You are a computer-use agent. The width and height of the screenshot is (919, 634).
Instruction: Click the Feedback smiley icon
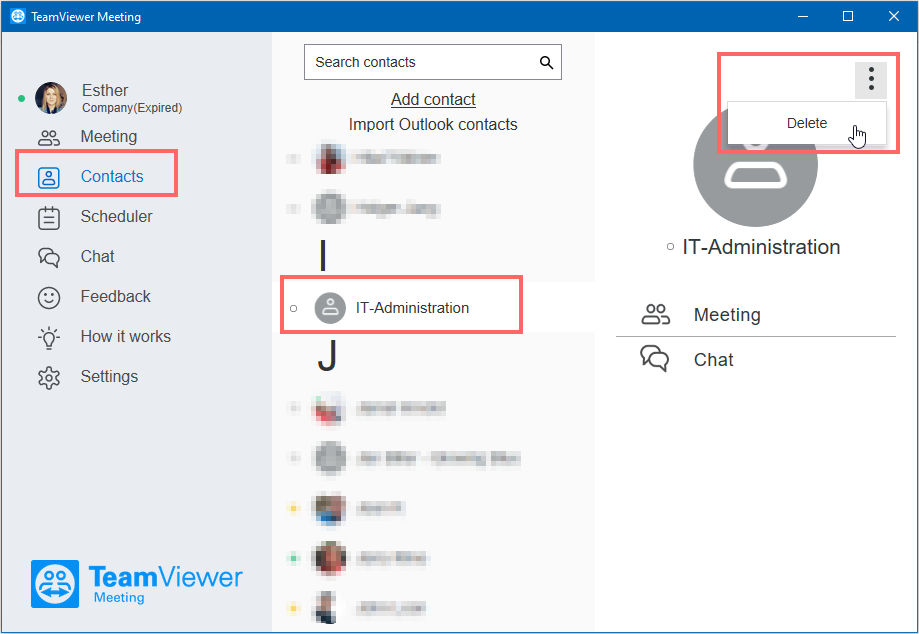[49, 298]
